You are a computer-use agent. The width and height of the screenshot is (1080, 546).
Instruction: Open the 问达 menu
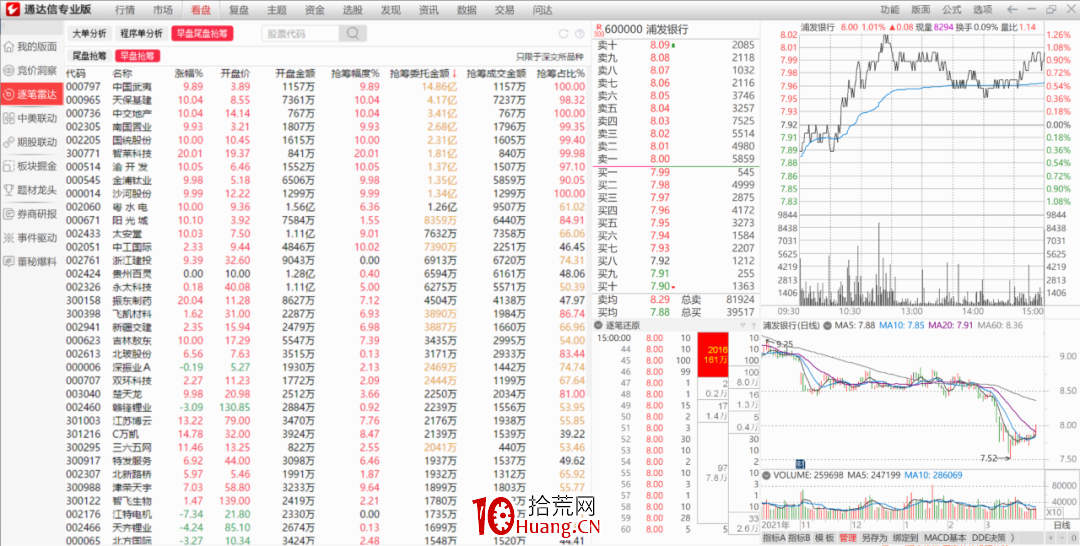coord(542,10)
